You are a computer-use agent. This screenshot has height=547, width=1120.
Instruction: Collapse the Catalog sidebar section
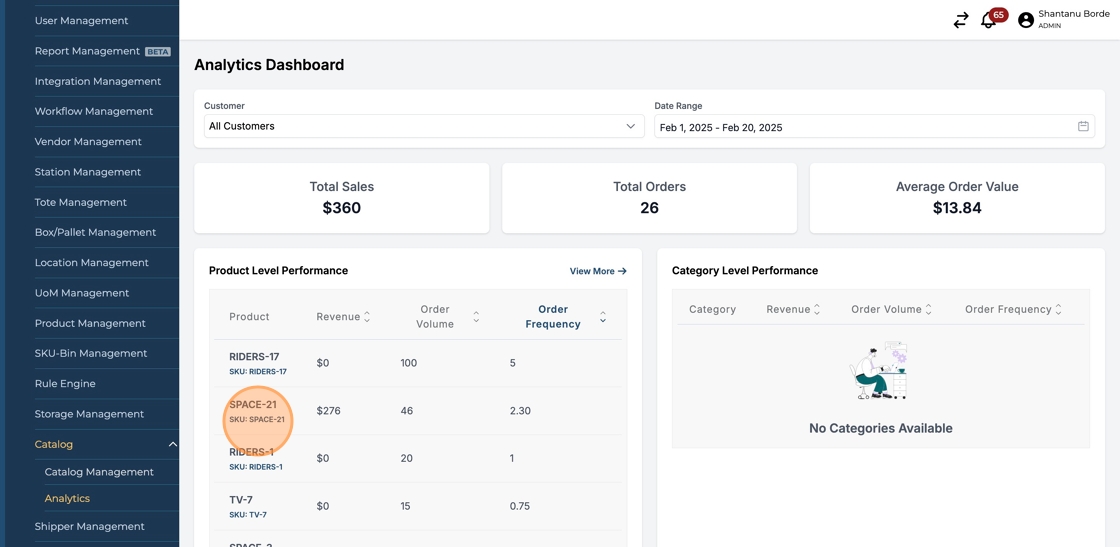172,444
